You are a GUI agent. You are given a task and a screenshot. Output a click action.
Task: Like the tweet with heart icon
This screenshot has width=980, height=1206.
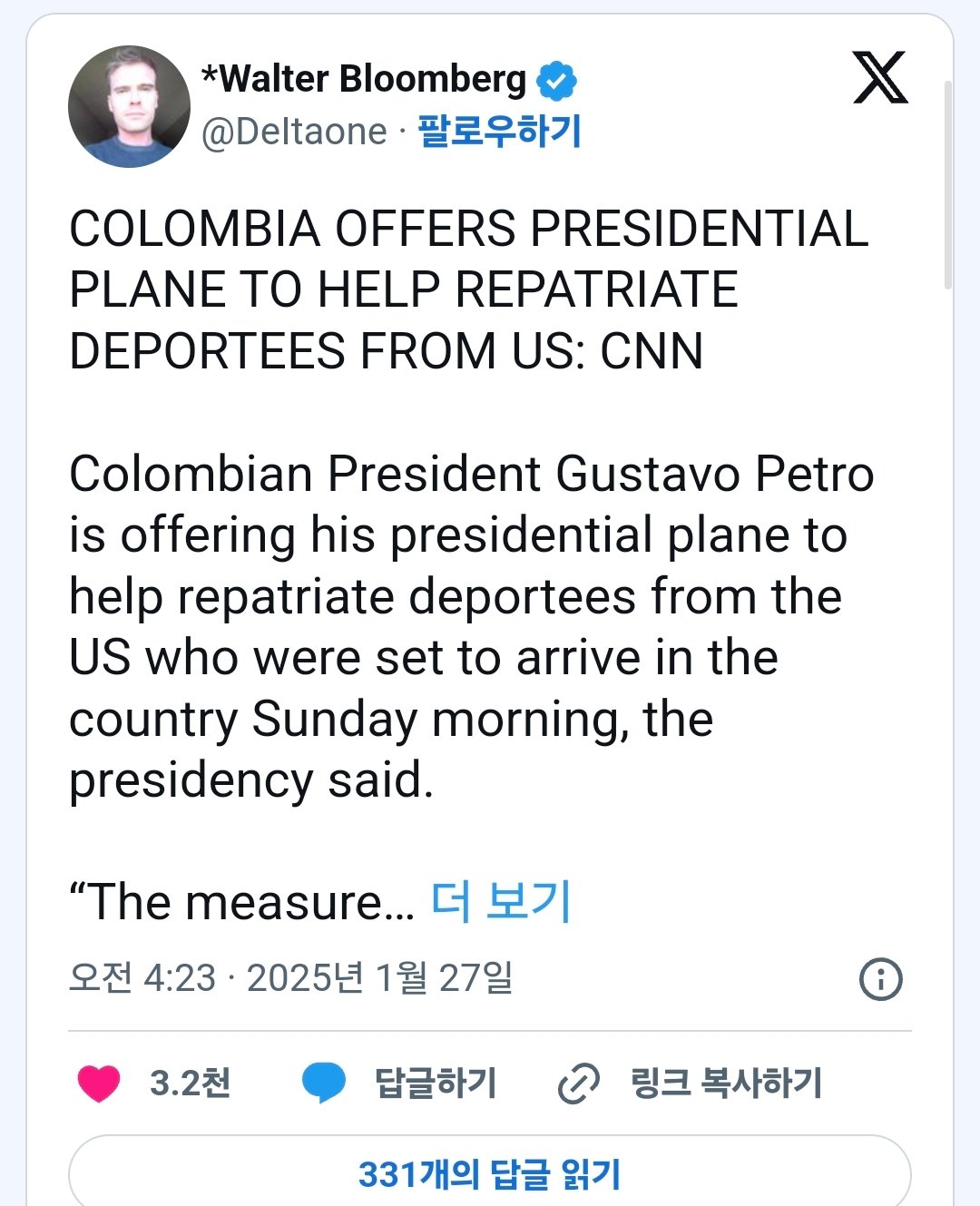point(99,1083)
